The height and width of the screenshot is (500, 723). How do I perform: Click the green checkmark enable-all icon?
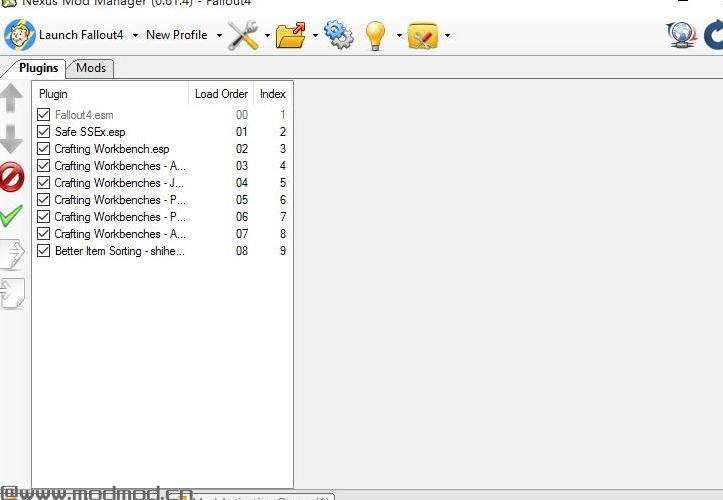(x=12, y=215)
